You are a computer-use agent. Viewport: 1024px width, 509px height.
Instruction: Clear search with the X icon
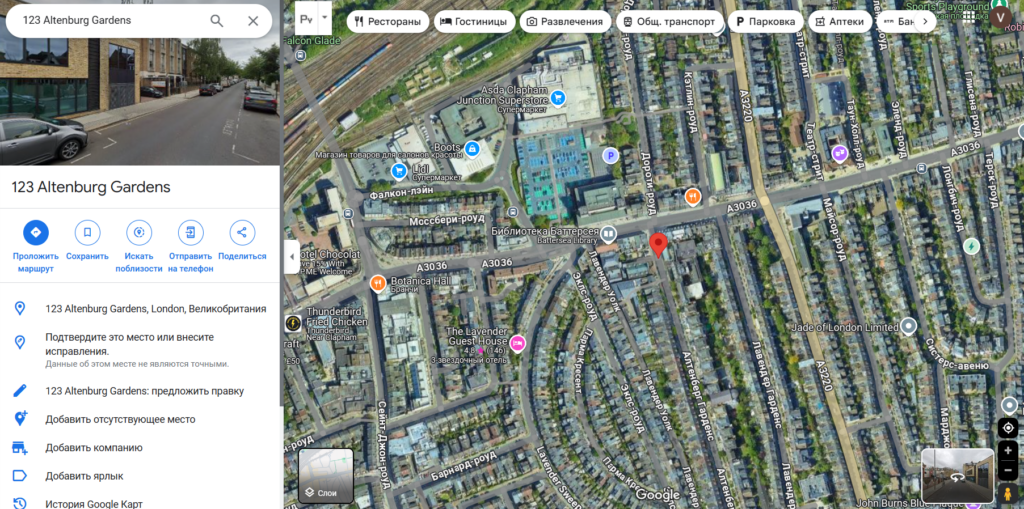(x=253, y=20)
